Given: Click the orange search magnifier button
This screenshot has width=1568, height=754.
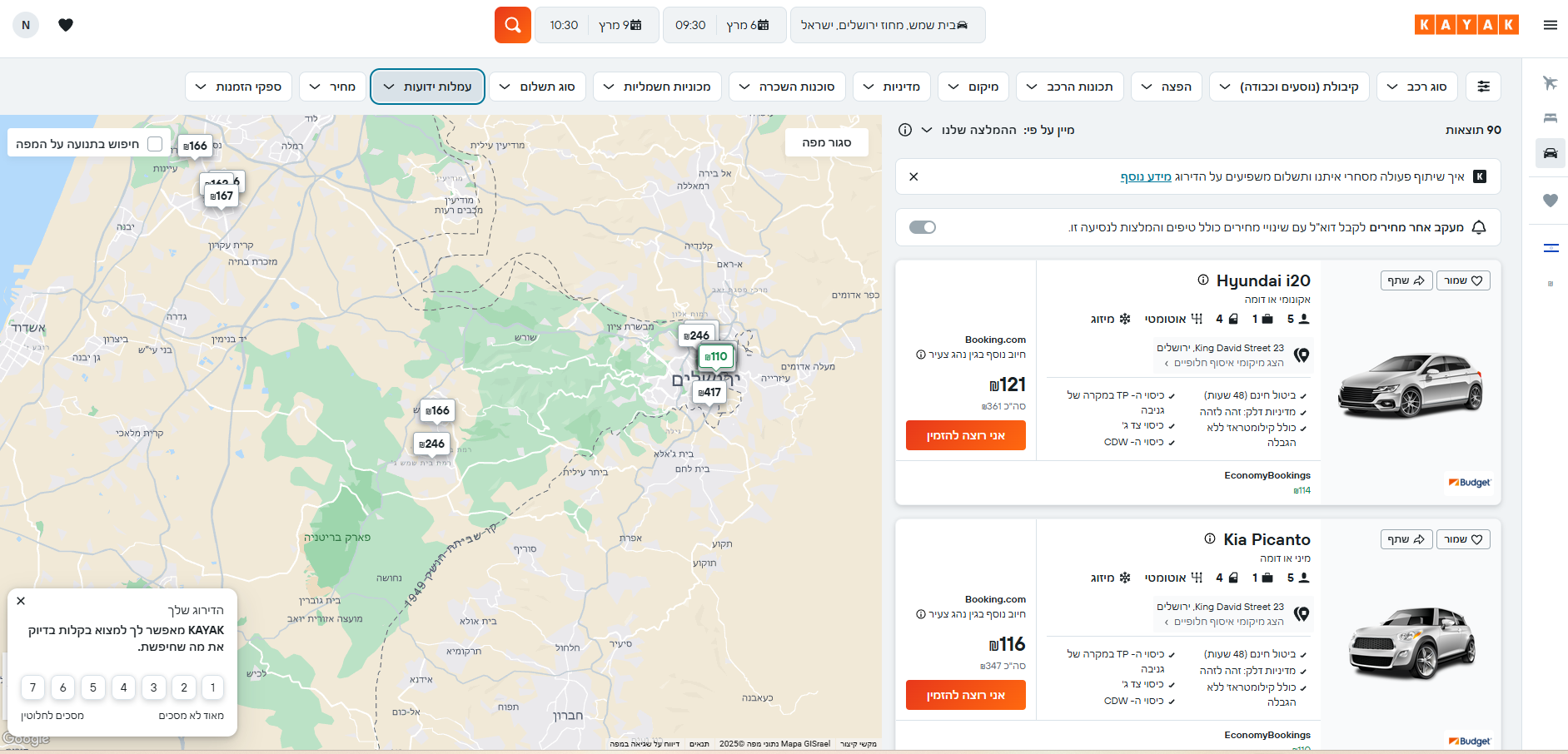Looking at the screenshot, I should pos(513,25).
